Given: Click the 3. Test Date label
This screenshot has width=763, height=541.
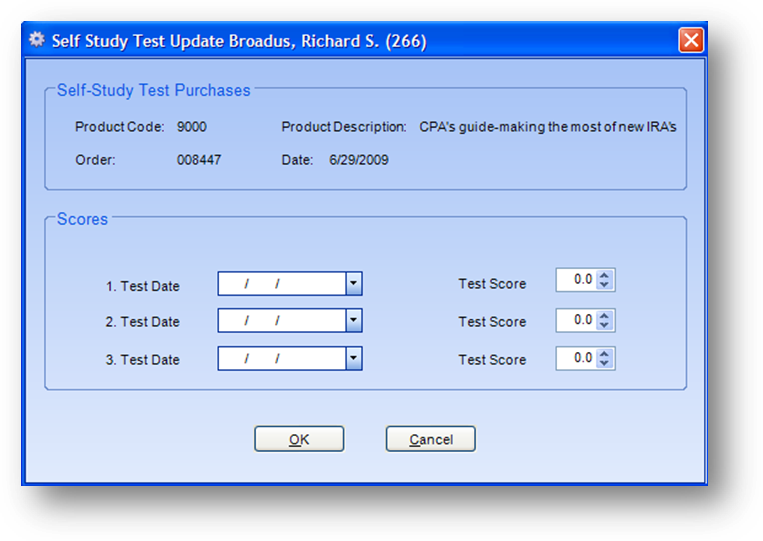Looking at the screenshot, I should pos(143,360).
